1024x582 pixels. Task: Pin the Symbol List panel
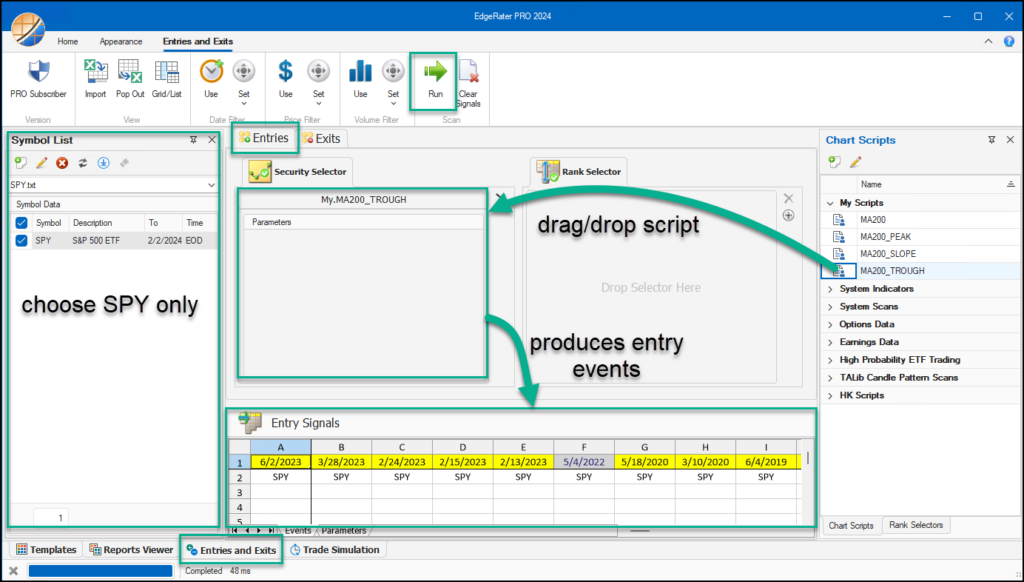coord(193,140)
